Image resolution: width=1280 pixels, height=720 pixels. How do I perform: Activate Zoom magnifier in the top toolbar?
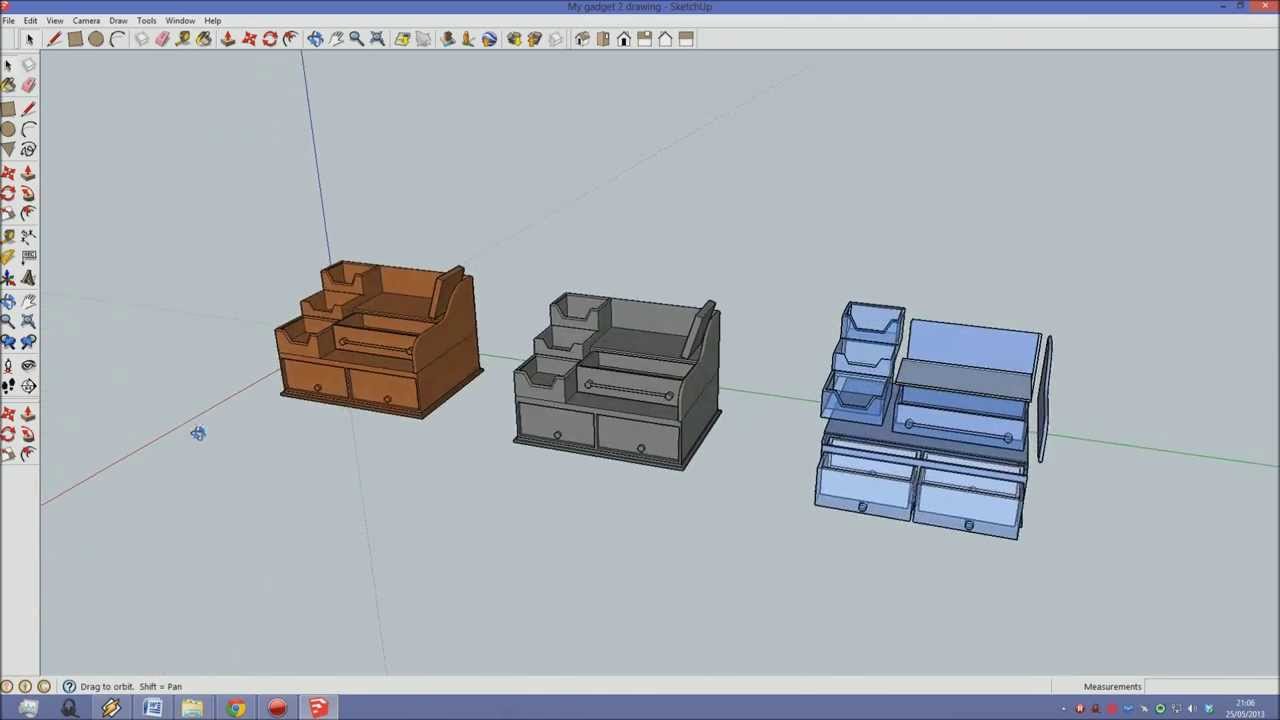(356, 39)
